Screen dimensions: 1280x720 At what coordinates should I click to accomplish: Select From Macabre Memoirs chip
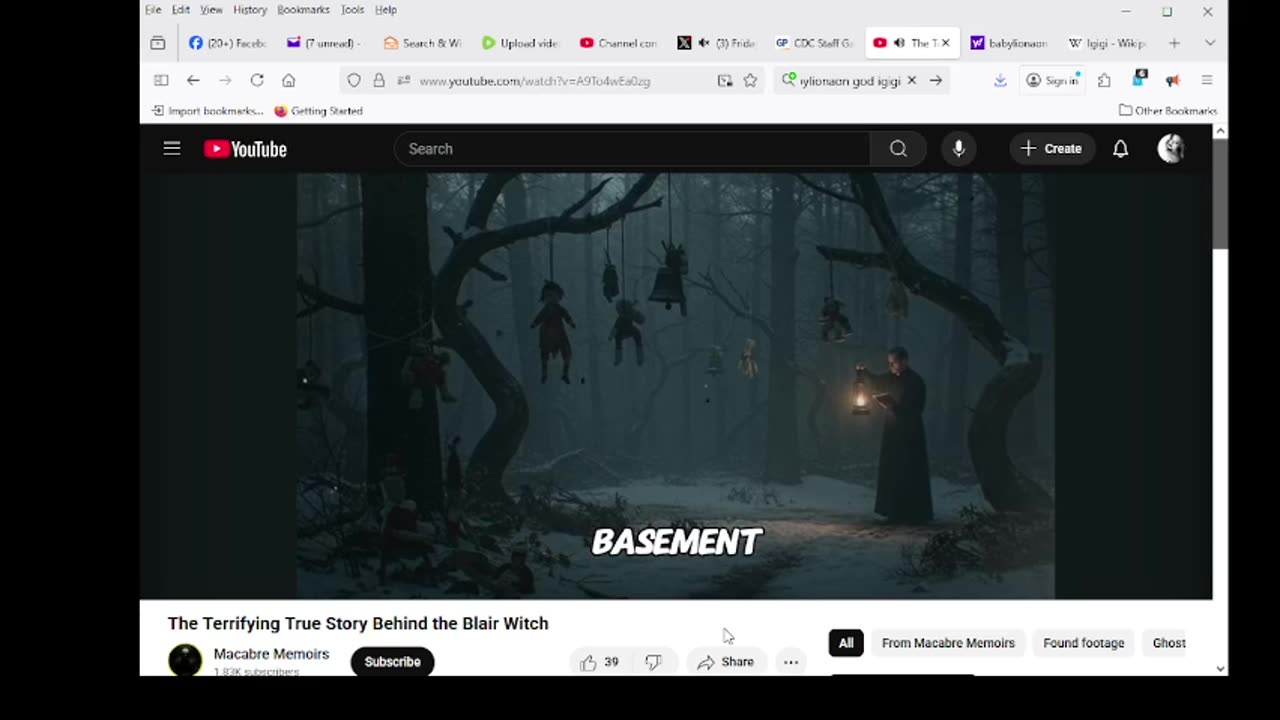point(948,643)
